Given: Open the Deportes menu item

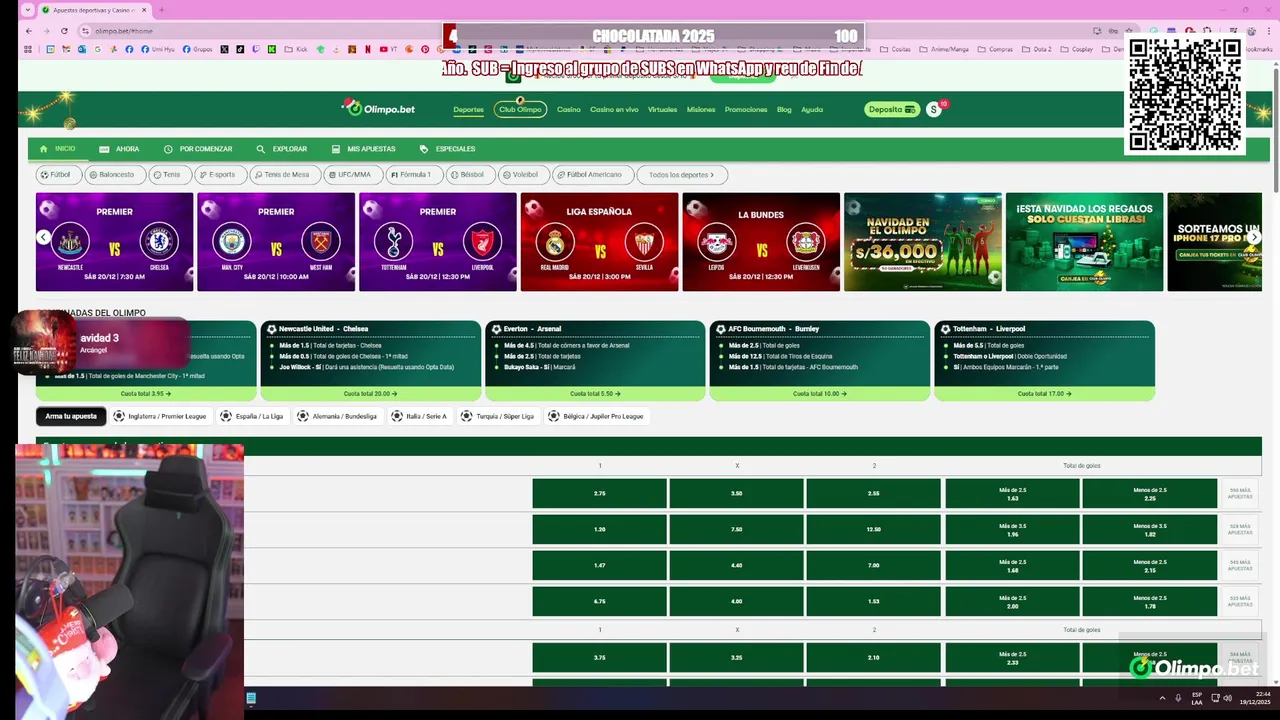Looking at the screenshot, I should click(468, 110).
